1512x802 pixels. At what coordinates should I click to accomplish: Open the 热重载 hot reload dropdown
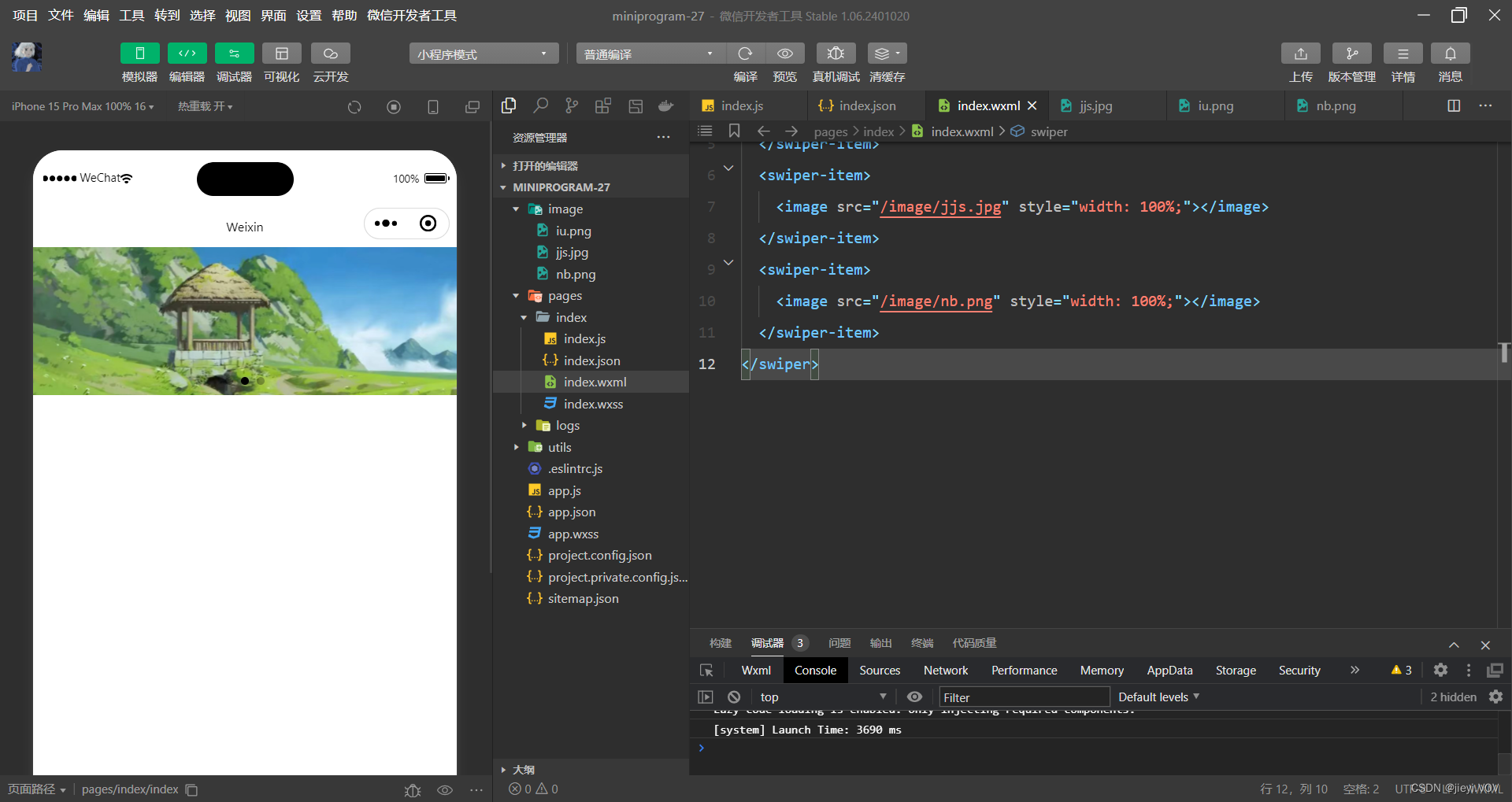pos(205,106)
